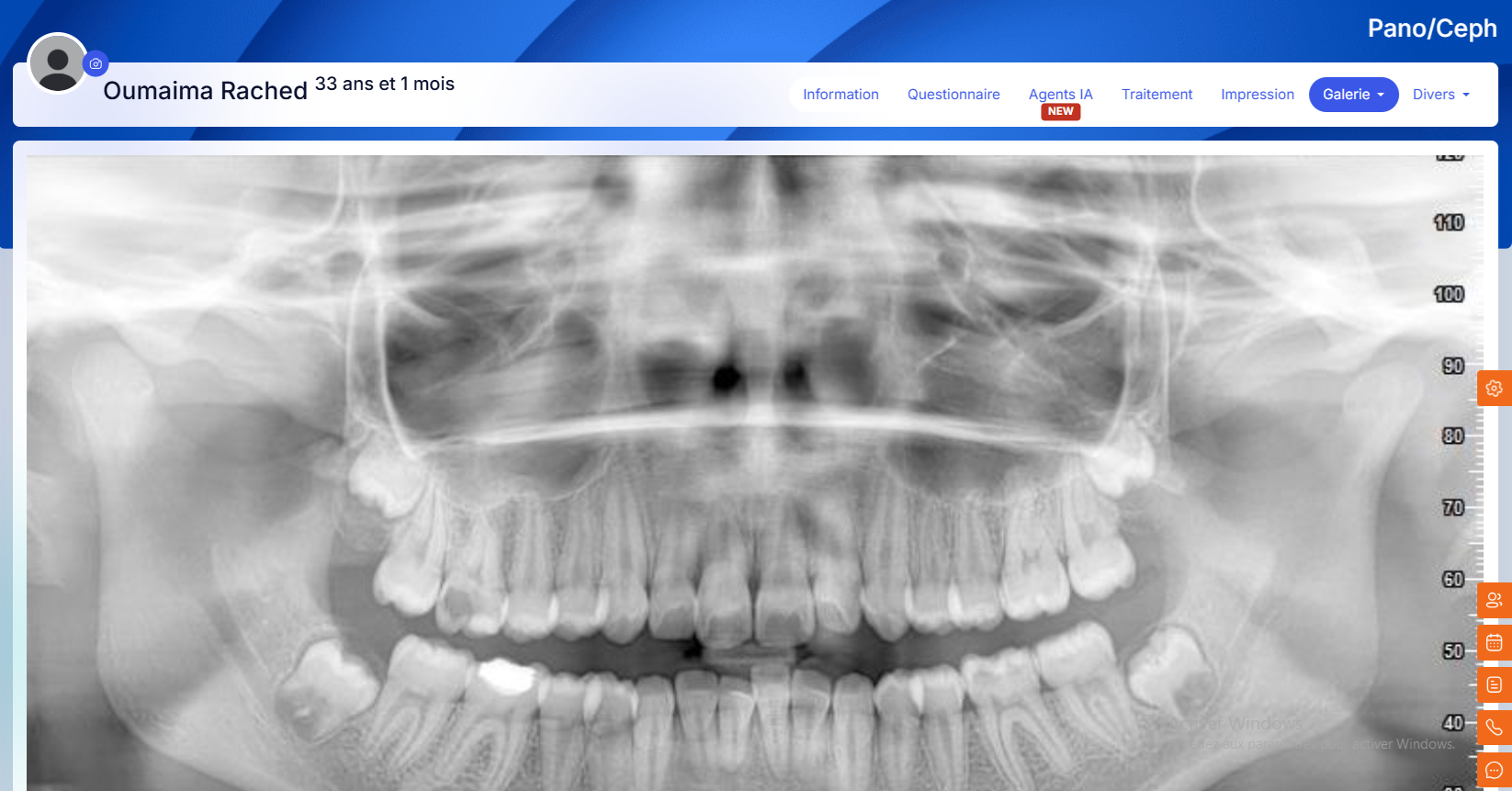
Task: Click the caret arrow next to Divers
Action: (1466, 95)
